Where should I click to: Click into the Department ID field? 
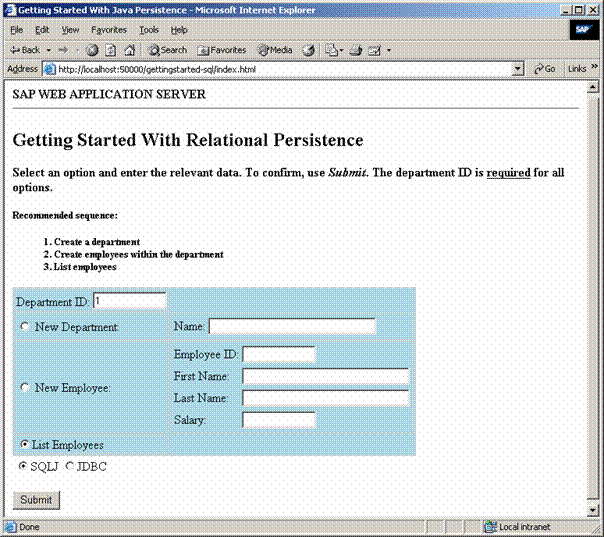pos(129,301)
